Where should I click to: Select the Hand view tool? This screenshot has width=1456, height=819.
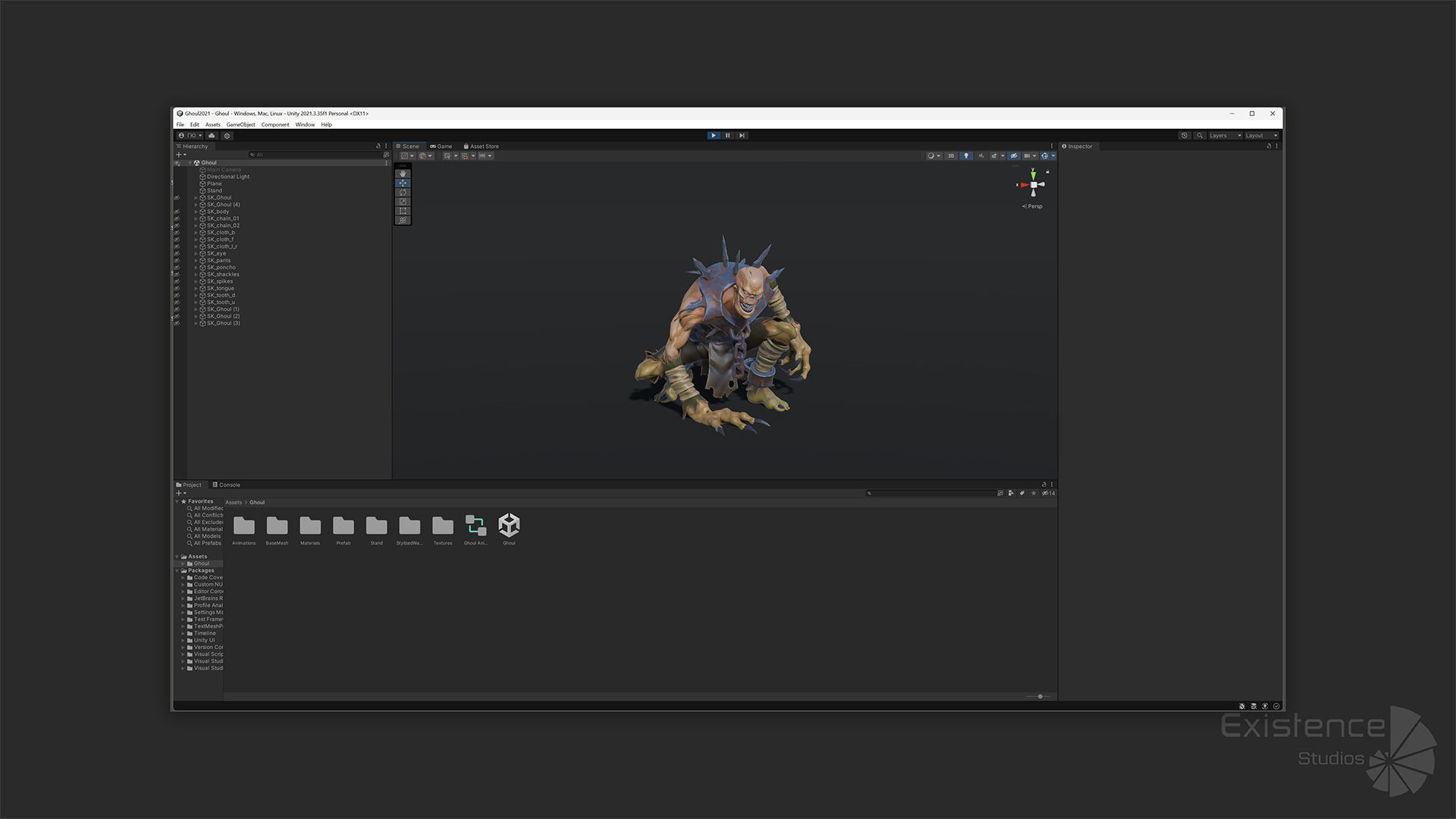(x=403, y=174)
